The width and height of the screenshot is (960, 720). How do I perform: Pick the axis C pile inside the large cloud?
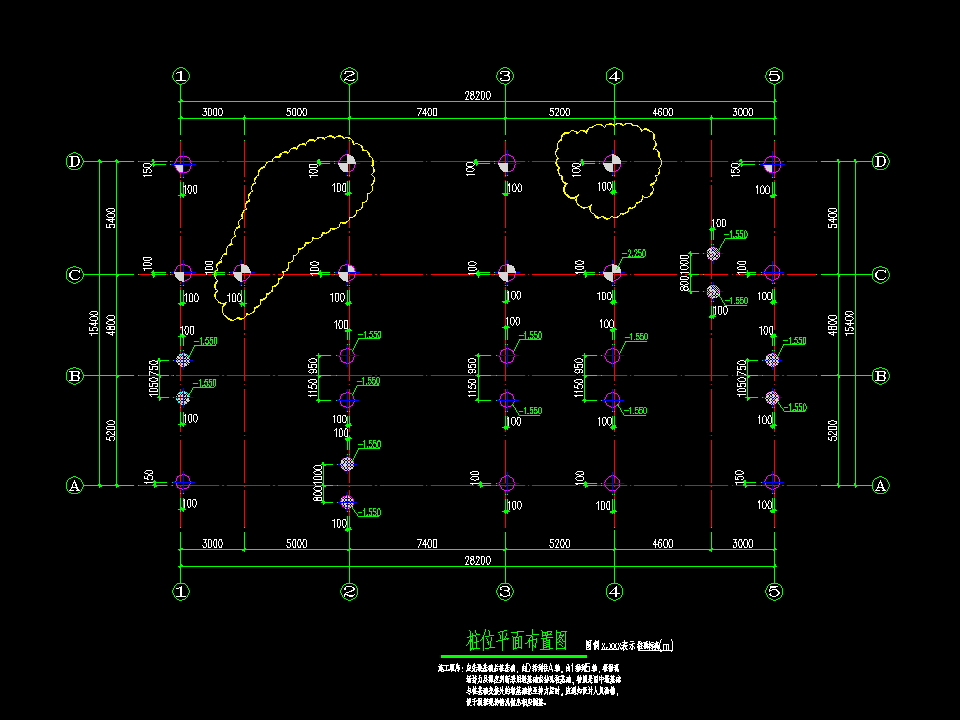click(241, 272)
